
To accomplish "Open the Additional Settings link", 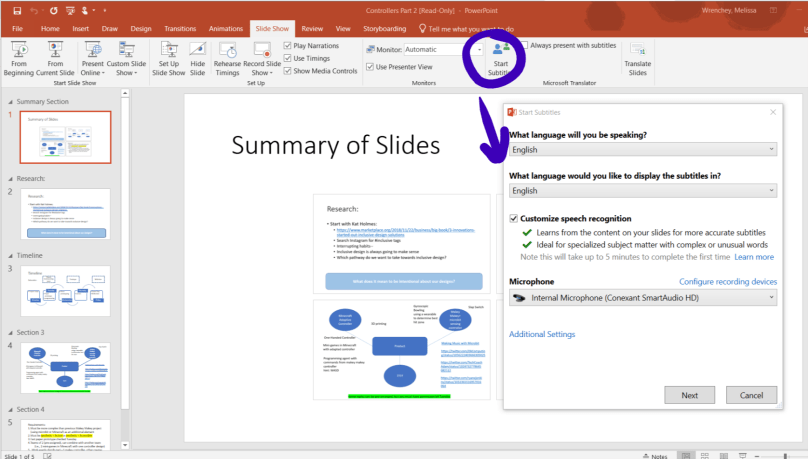I will click(x=542, y=334).
